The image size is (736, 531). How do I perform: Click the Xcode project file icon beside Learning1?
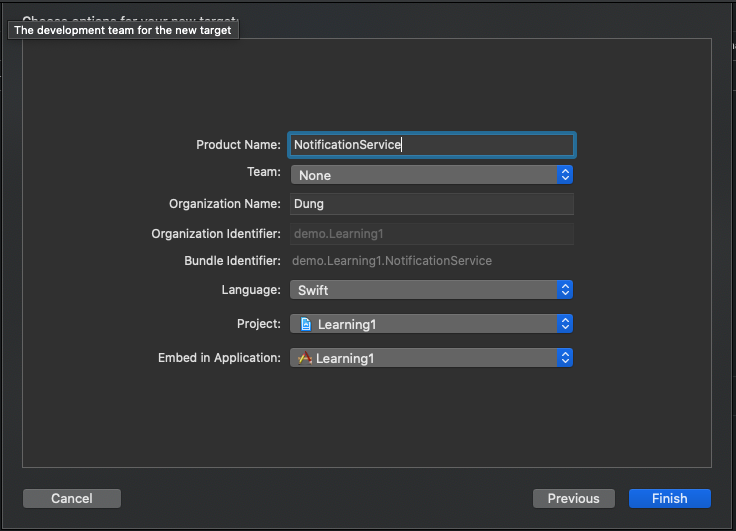click(x=306, y=324)
